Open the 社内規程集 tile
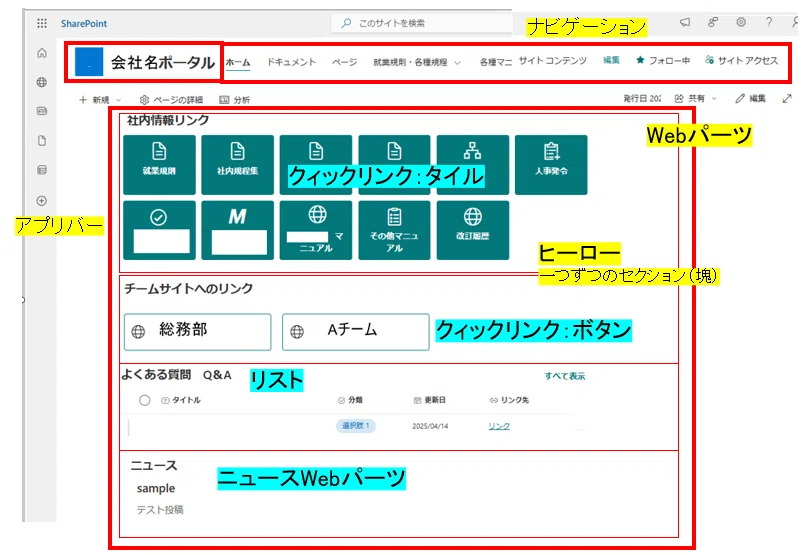The width and height of the screenshot is (805, 555). pos(237,165)
